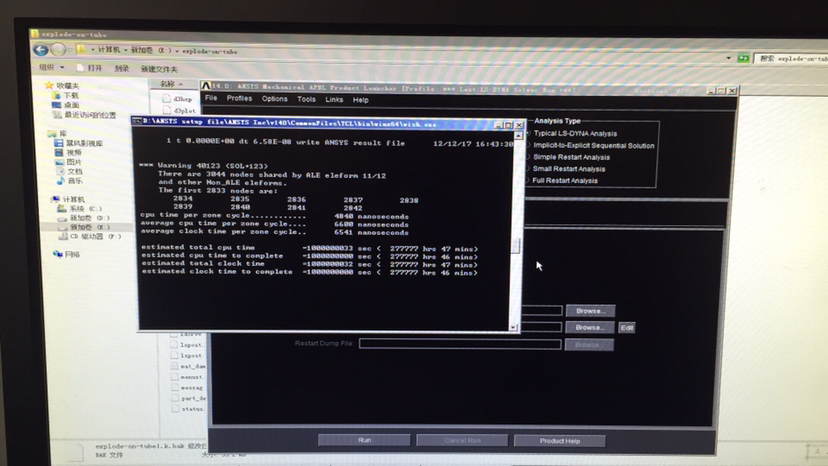Open the Options menu in ANSYS Launcher
Viewport: 828px width, 466px height.
pyautogui.click(x=275, y=99)
